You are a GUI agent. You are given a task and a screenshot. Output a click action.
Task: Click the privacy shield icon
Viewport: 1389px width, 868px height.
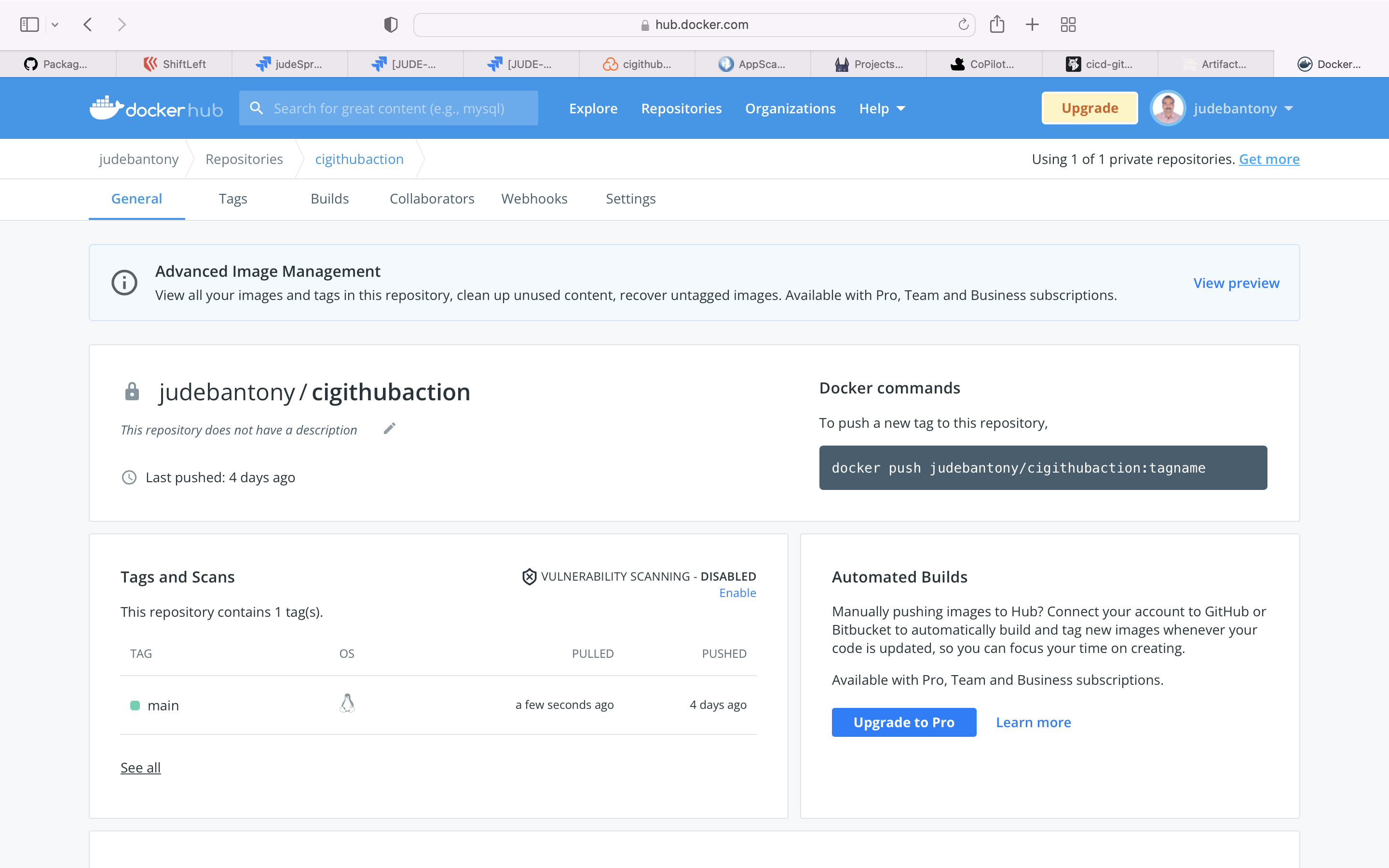point(390,25)
